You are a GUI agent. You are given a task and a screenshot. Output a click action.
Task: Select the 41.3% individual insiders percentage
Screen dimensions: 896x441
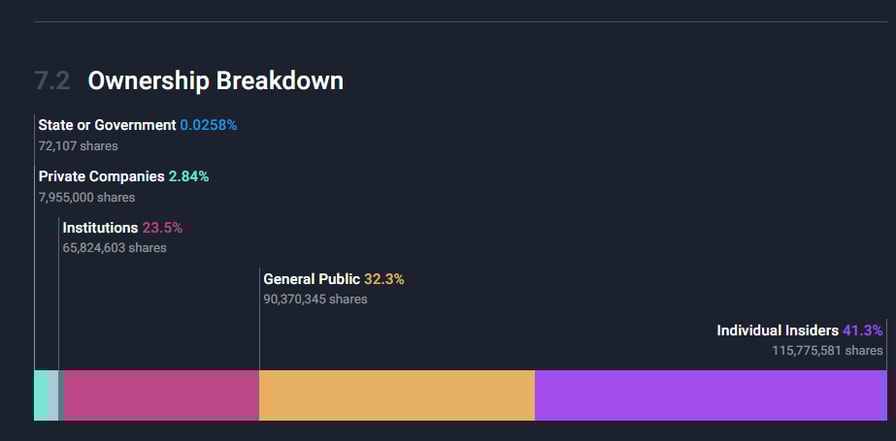coord(862,330)
